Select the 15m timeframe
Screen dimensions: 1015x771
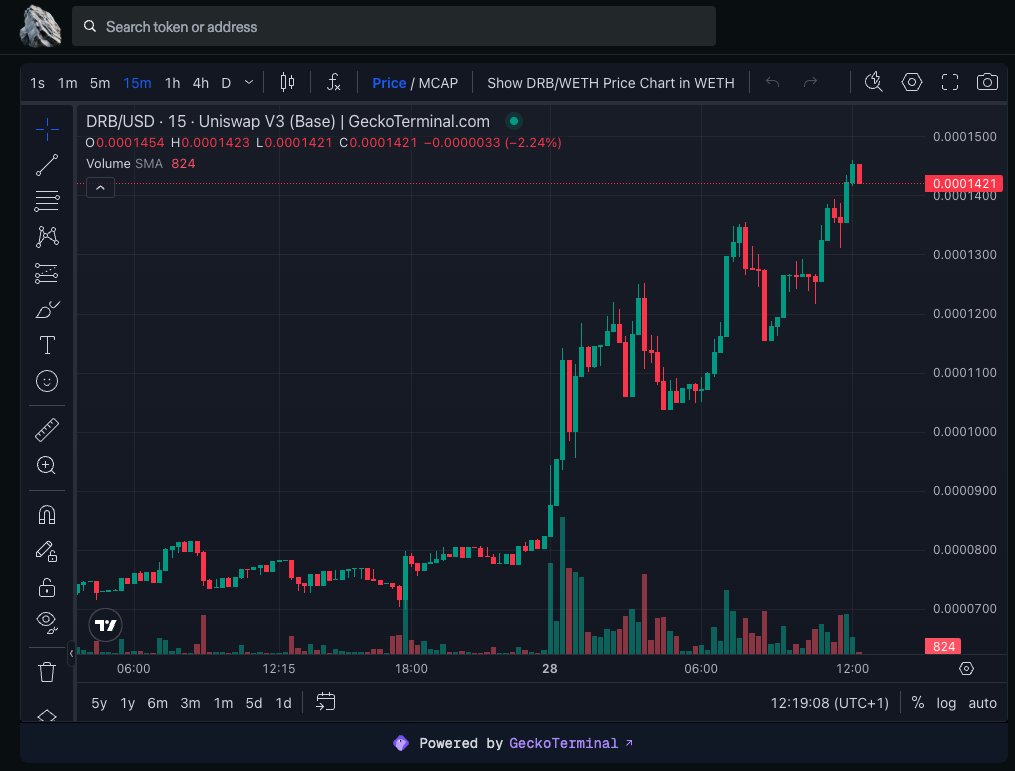point(137,83)
